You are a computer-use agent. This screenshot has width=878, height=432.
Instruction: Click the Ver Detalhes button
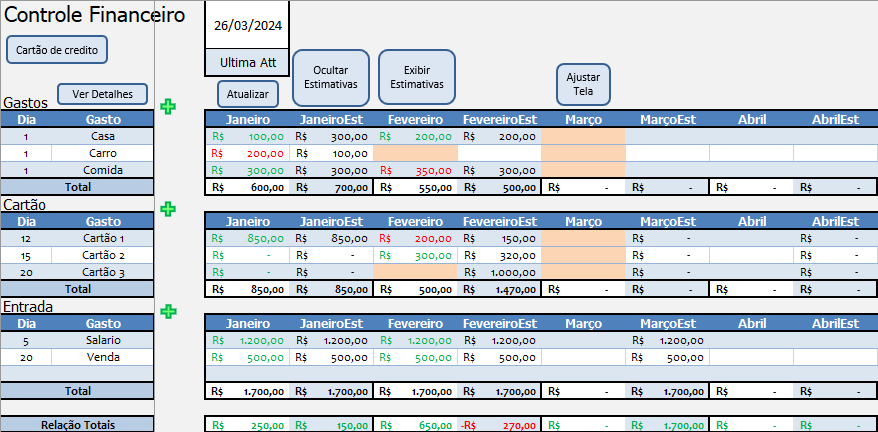(x=102, y=94)
